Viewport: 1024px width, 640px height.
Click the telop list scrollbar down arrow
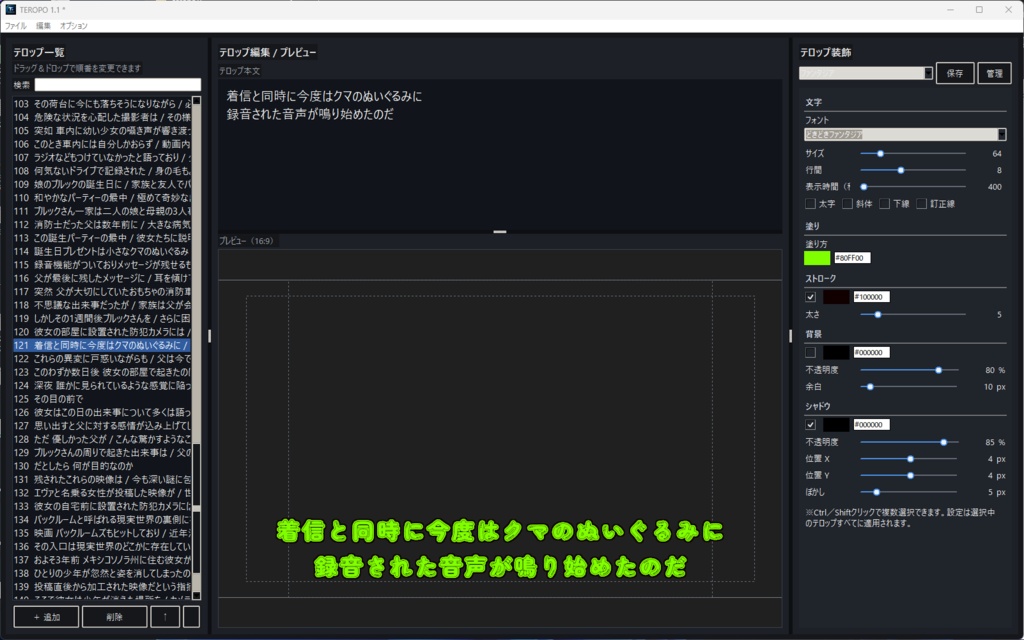196,595
